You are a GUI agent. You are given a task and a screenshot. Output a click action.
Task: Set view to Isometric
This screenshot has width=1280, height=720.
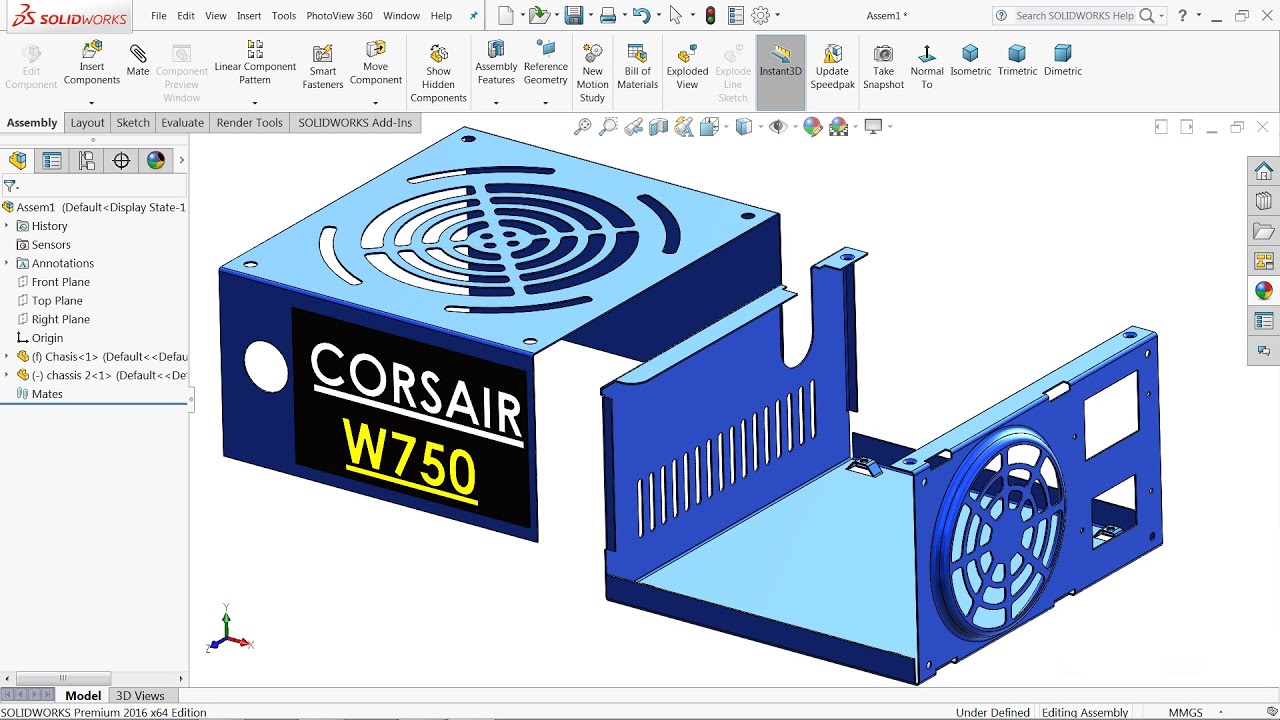click(970, 60)
